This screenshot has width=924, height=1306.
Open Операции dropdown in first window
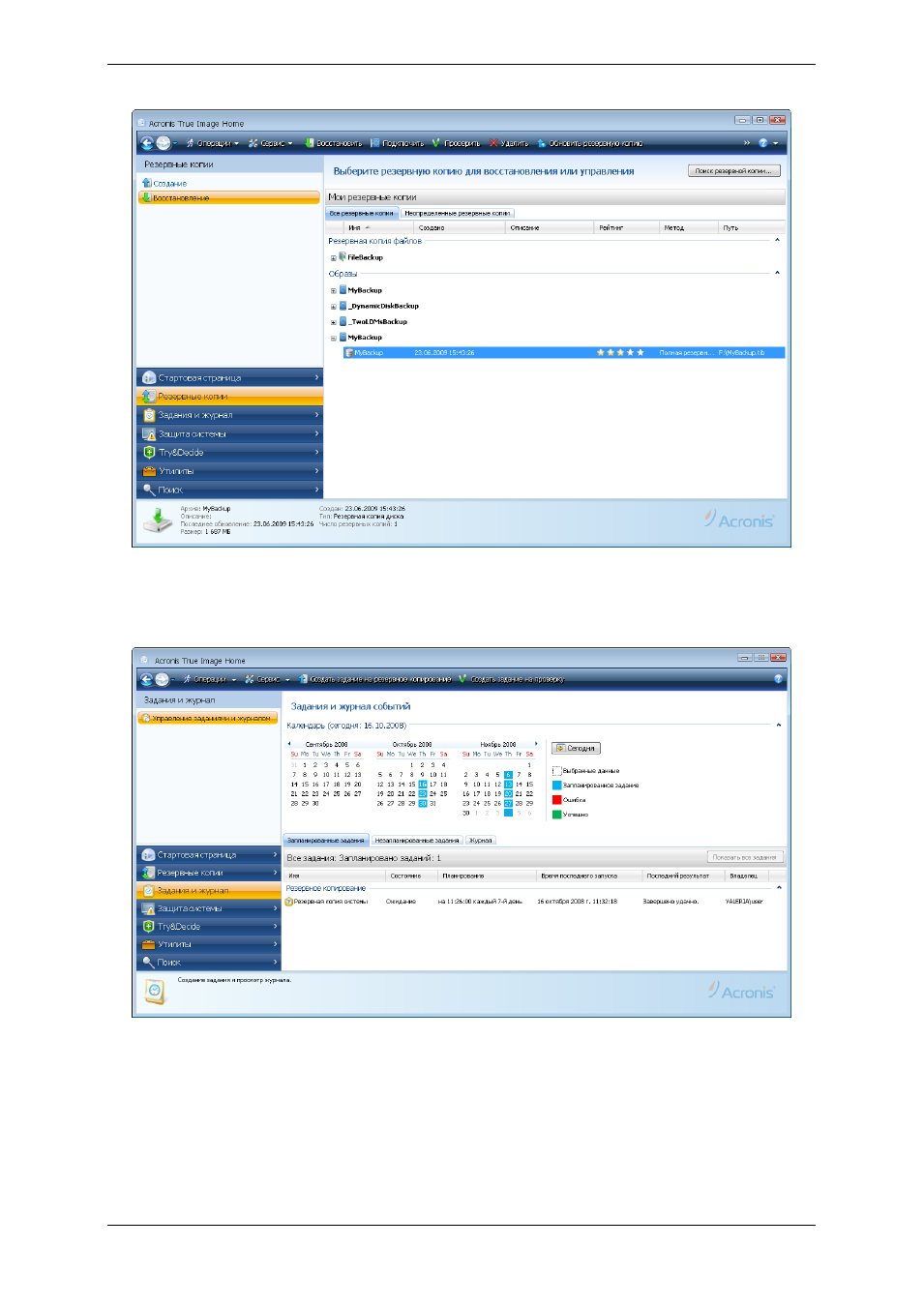[x=212, y=143]
